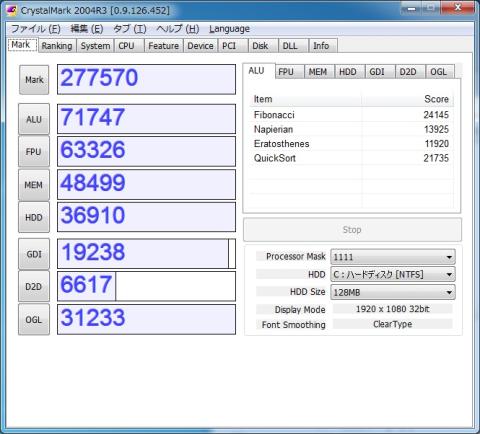
Task: Run the ALU benchmark button
Action: (x=34, y=119)
